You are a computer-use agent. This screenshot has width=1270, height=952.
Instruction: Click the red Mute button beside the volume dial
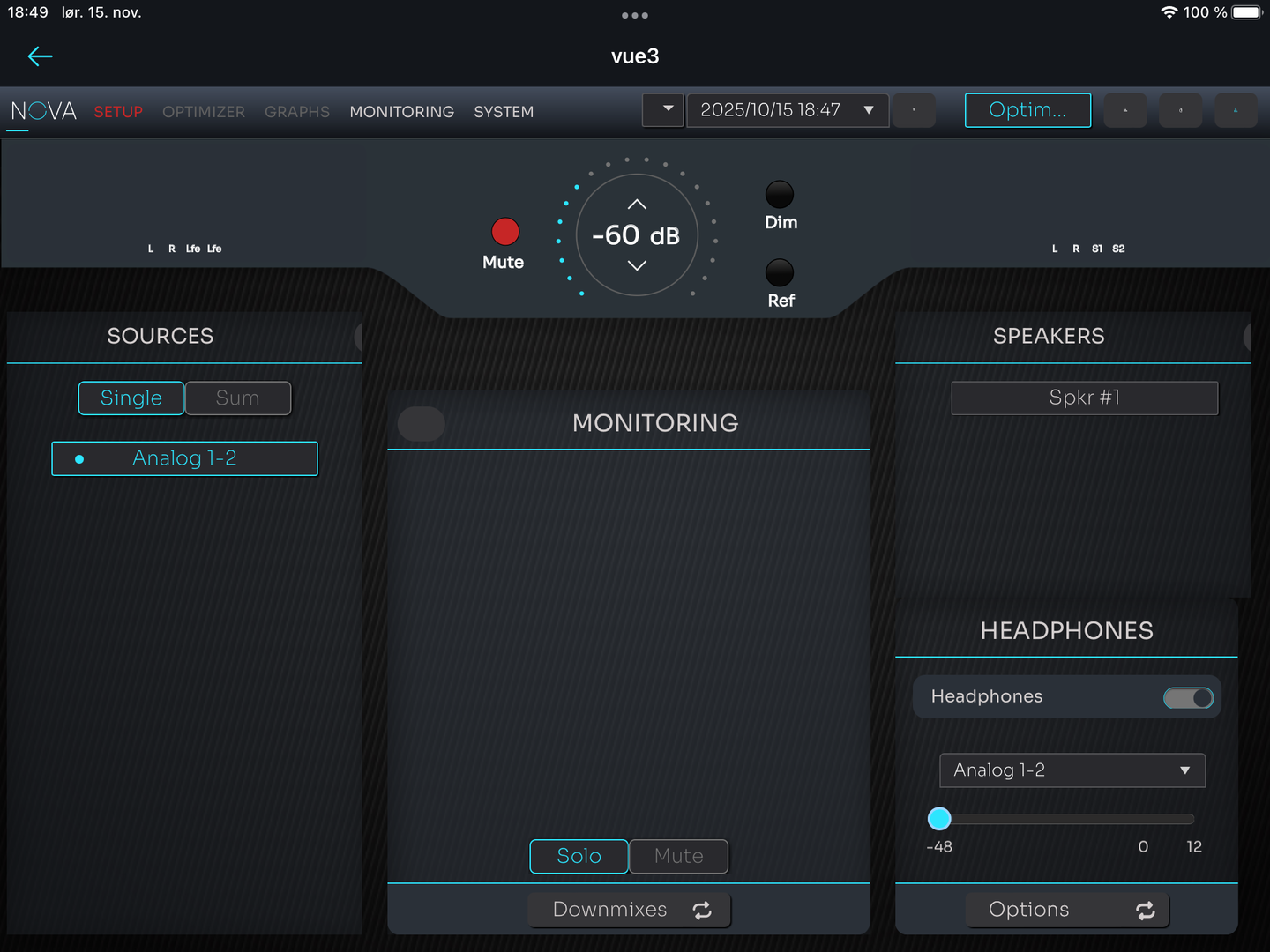click(505, 232)
